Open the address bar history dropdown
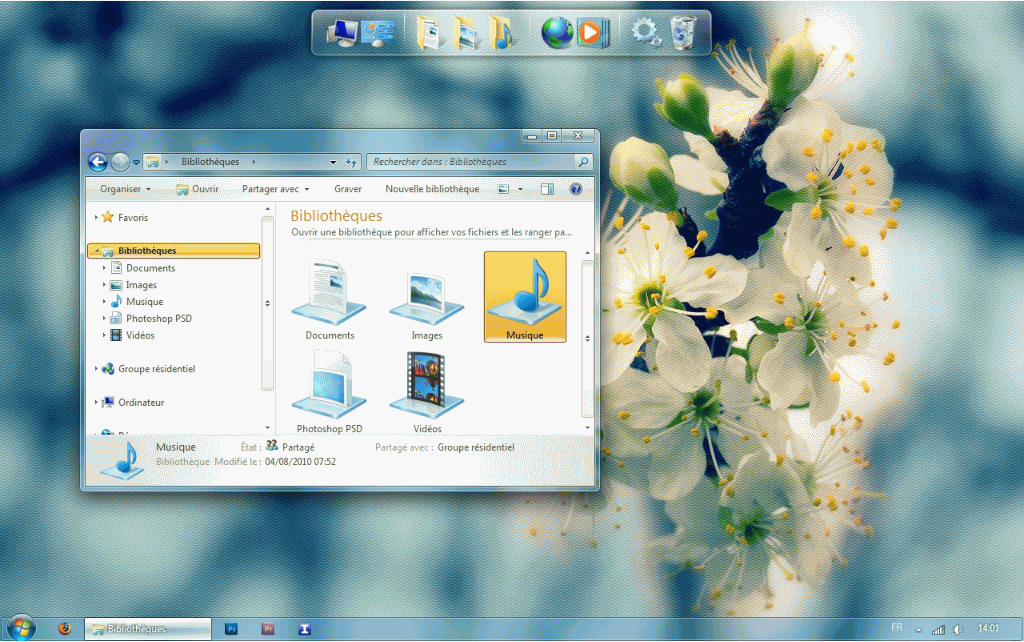Viewport: 1024px width, 642px height. pos(333,162)
